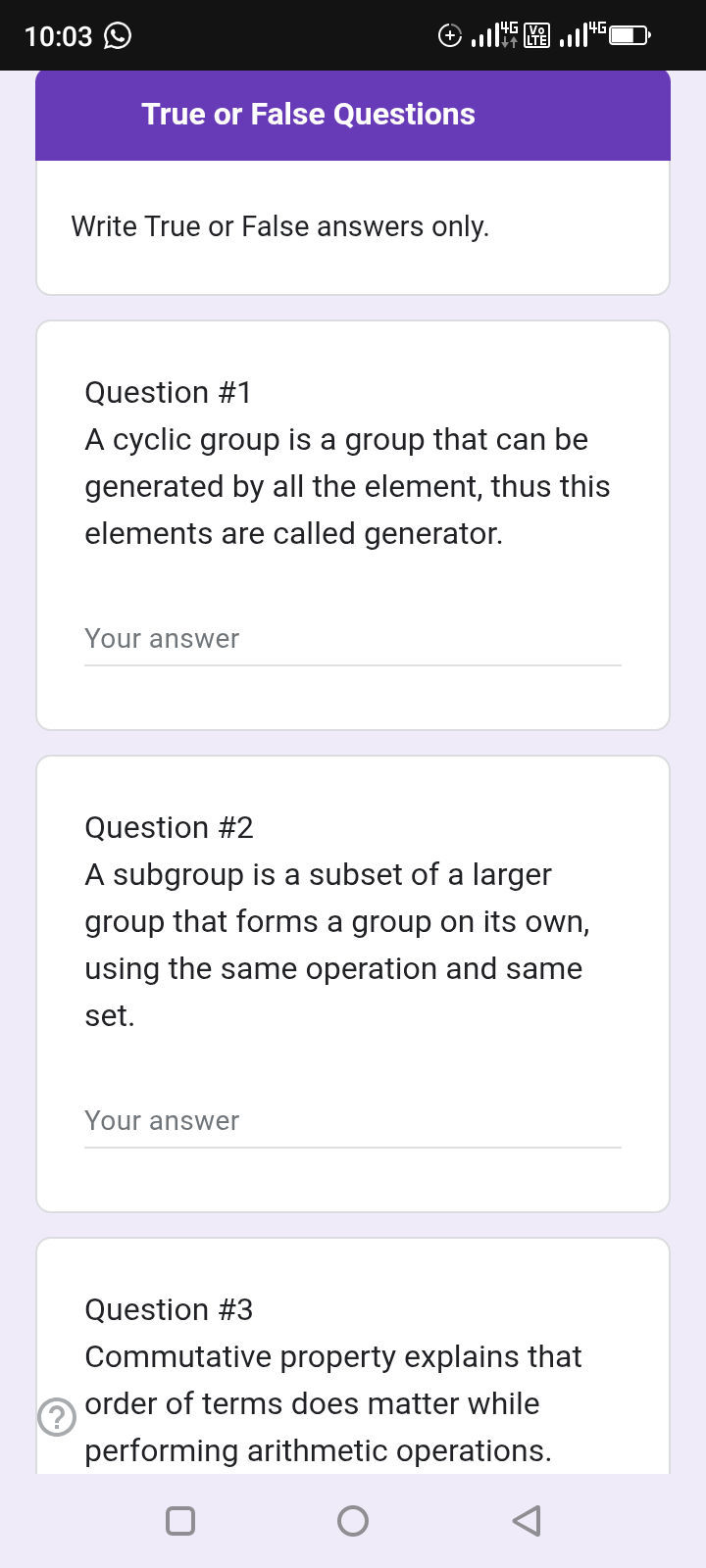Viewport: 706px width, 1568px height.
Task: Tap the 'Write True or False answers only' instruction
Action: [280, 226]
